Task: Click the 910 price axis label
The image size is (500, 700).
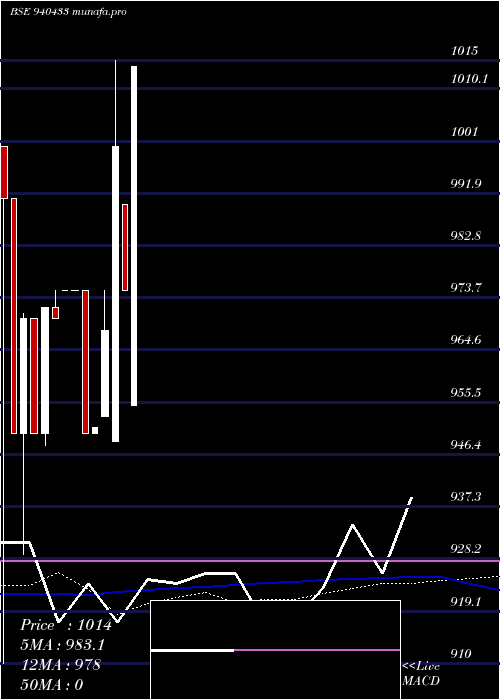Action: (x=461, y=654)
